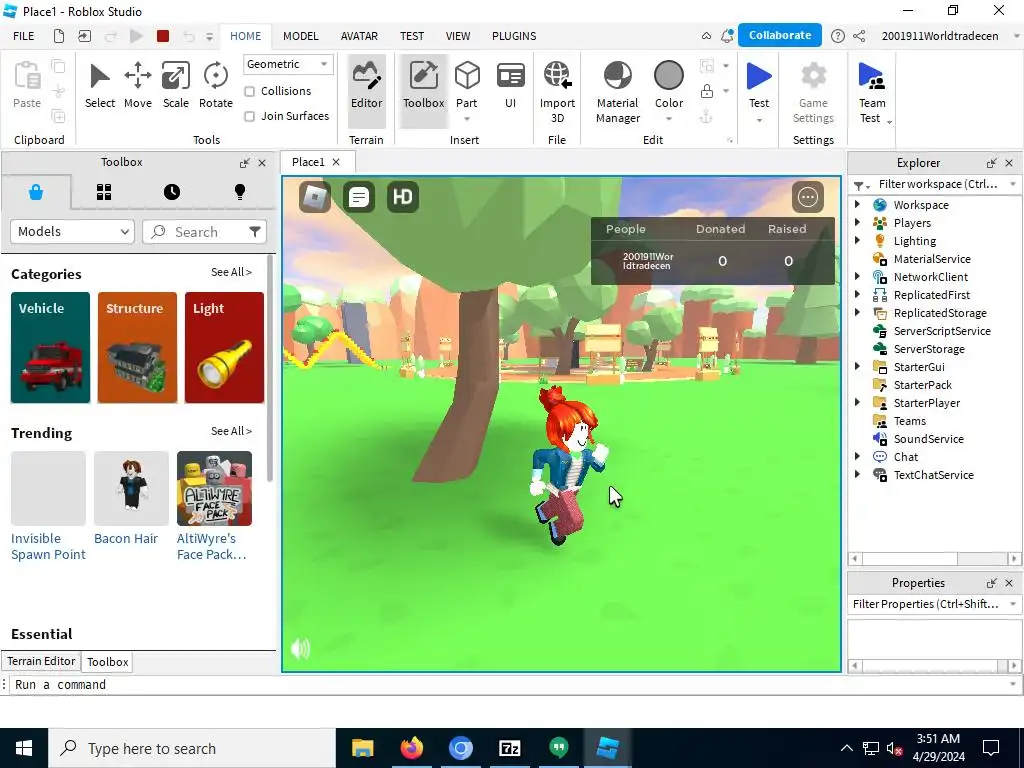Expand the TextChatService node
This screenshot has width=1024, height=768.
[857, 474]
